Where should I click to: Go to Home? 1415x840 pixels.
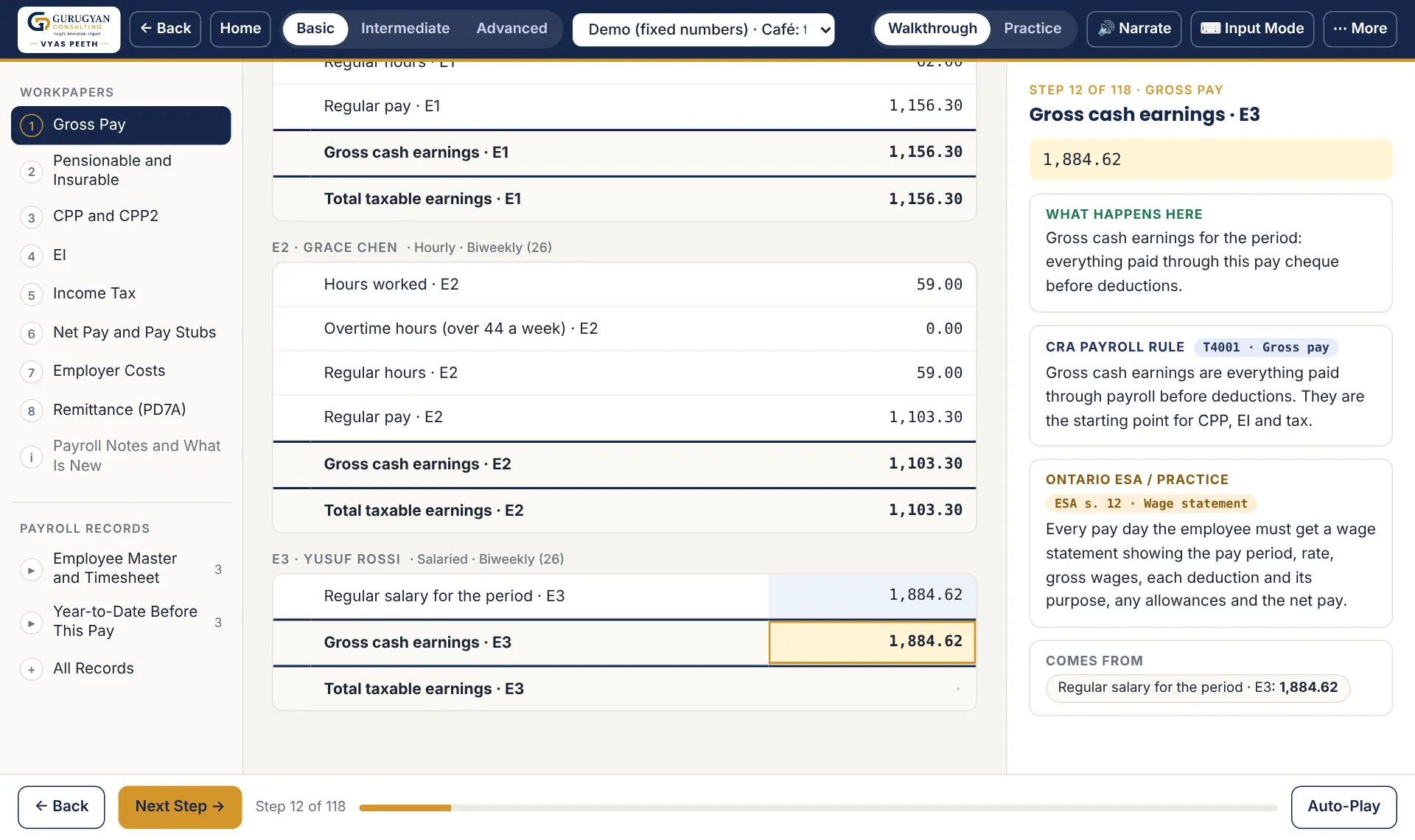[x=240, y=29]
